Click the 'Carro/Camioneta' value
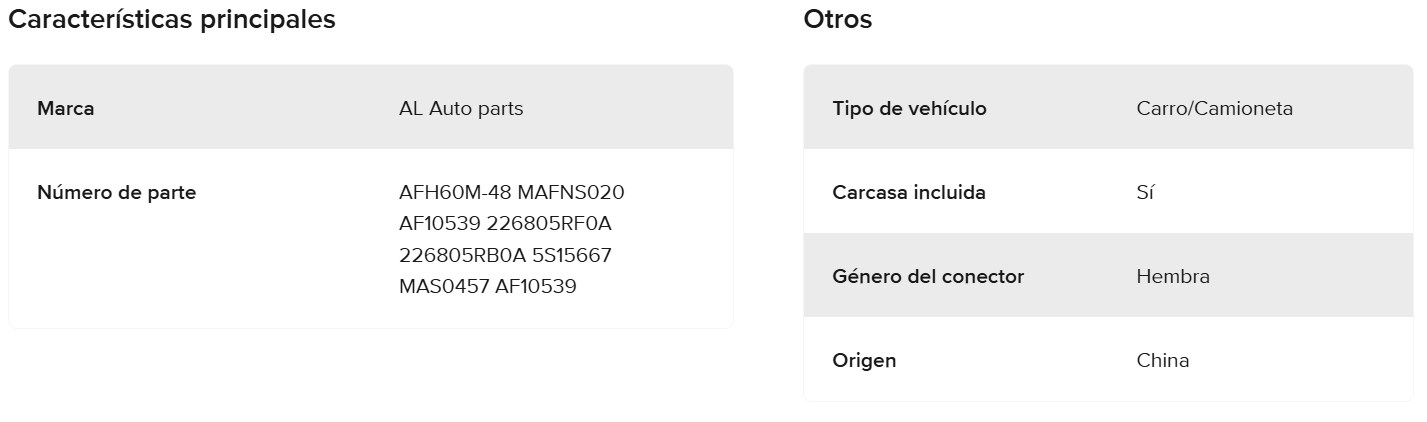The width and height of the screenshot is (1427, 422). [x=1214, y=108]
